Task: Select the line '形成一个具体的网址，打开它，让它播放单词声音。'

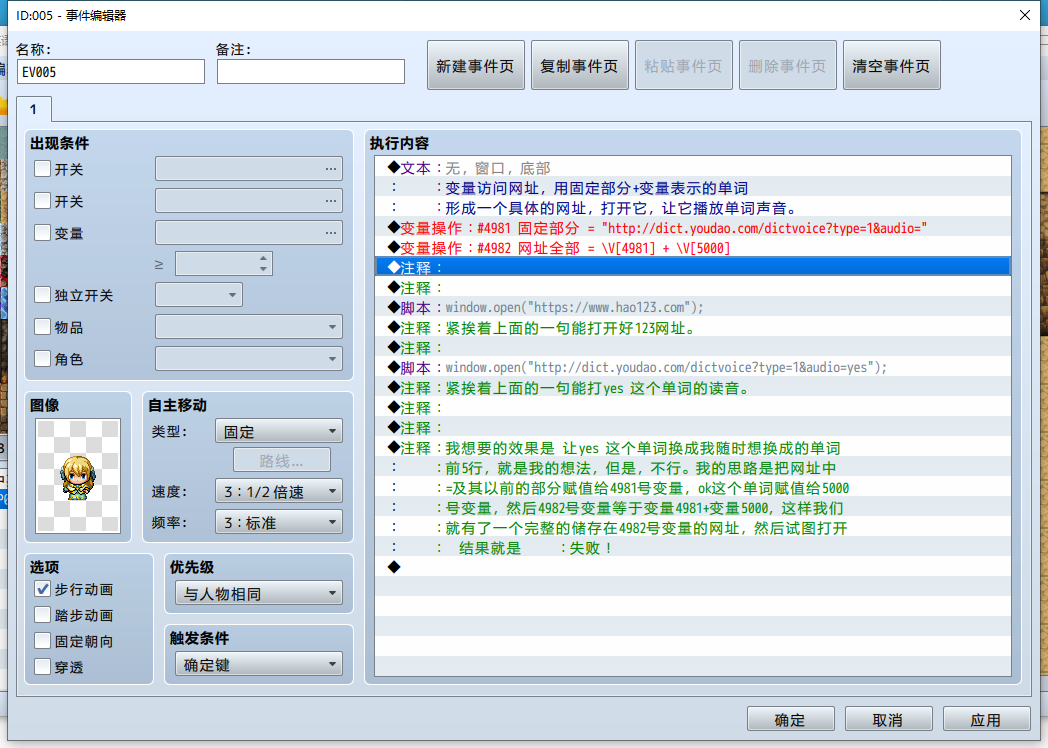Action: click(x=693, y=208)
